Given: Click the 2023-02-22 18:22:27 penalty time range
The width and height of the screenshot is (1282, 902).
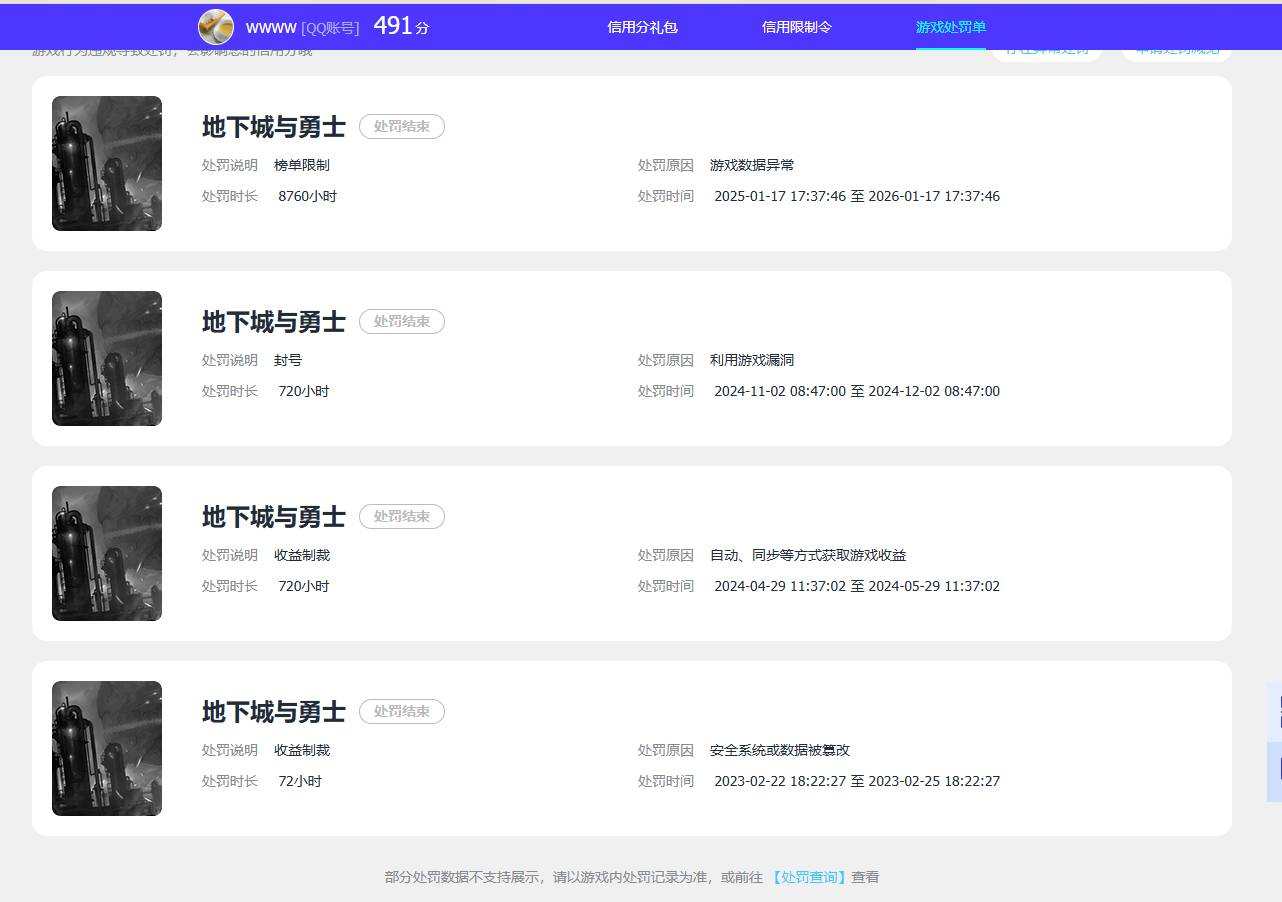Looking at the screenshot, I should coord(857,781).
